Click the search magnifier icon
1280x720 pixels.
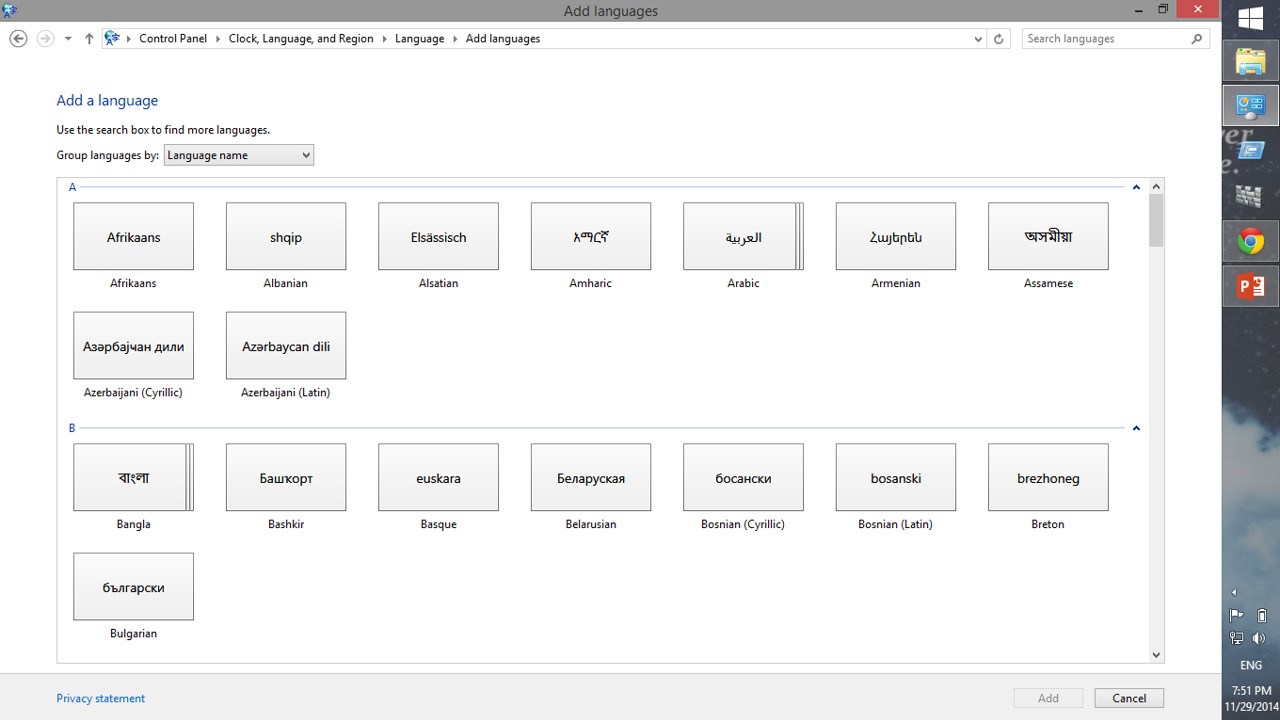[1197, 39]
